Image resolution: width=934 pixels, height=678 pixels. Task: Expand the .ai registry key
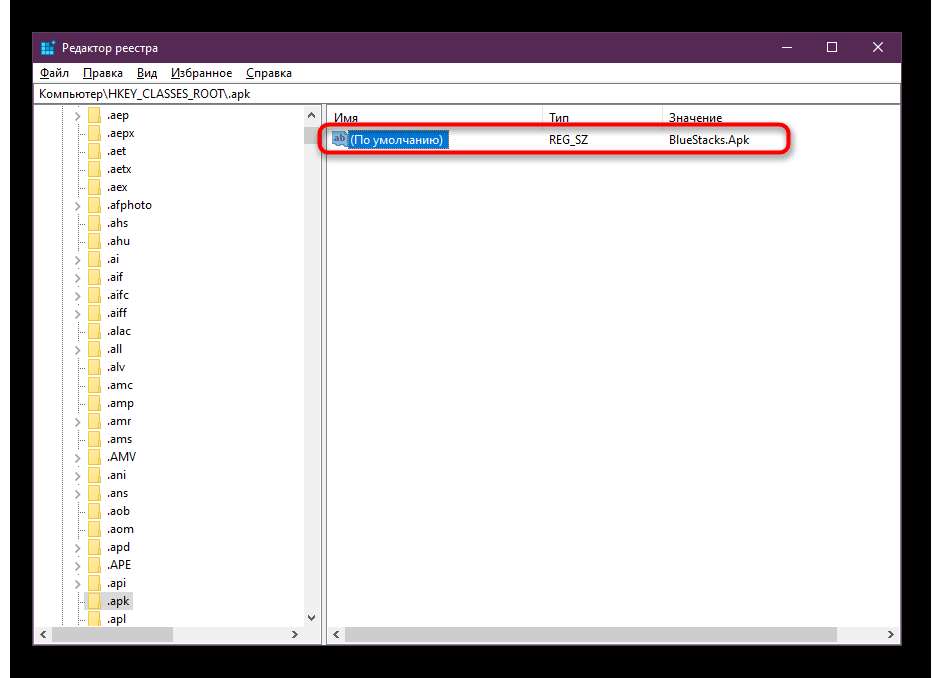click(77, 259)
